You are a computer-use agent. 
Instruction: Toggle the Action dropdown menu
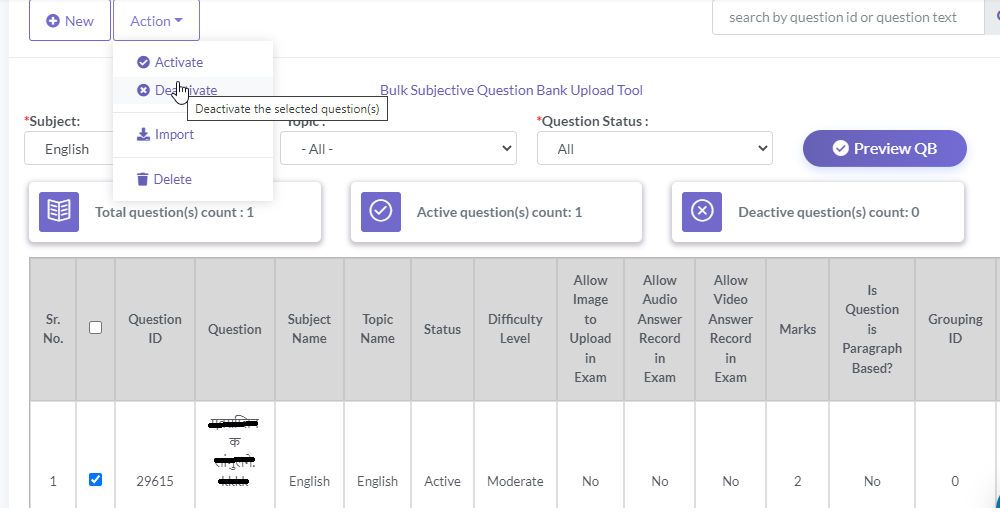[156, 20]
